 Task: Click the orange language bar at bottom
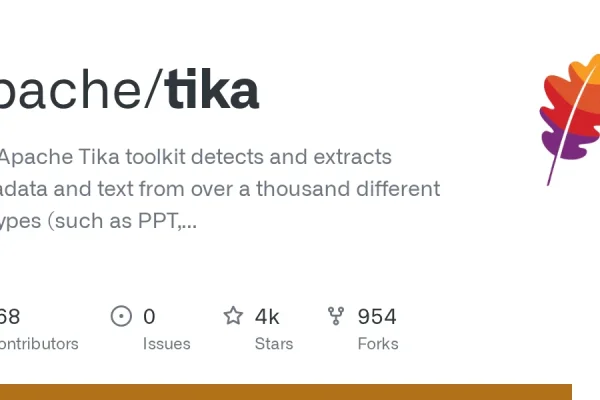286,392
